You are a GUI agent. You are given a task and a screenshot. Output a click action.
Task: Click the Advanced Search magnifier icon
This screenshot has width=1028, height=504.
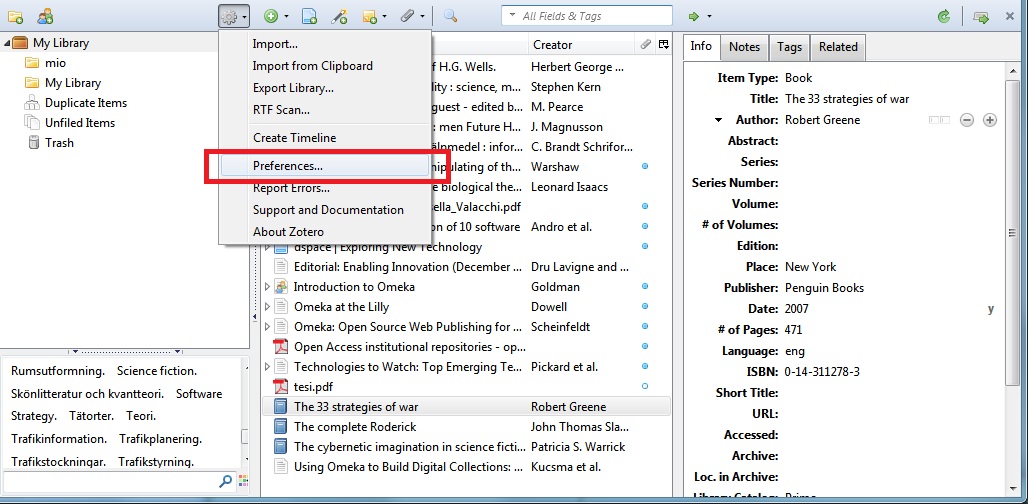[450, 16]
